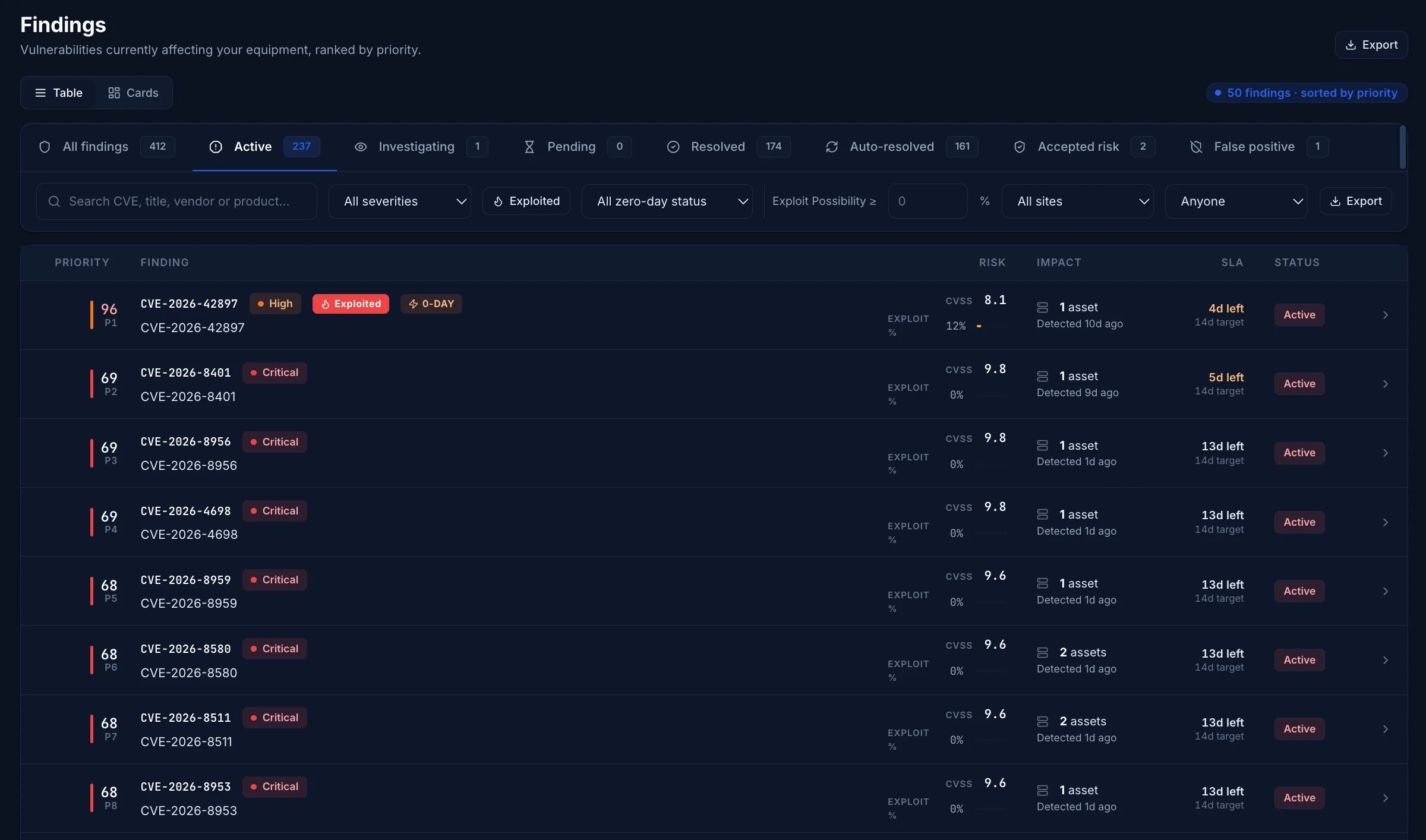Switch to the Resolved tab
The image size is (1426, 840).
pyautogui.click(x=728, y=147)
